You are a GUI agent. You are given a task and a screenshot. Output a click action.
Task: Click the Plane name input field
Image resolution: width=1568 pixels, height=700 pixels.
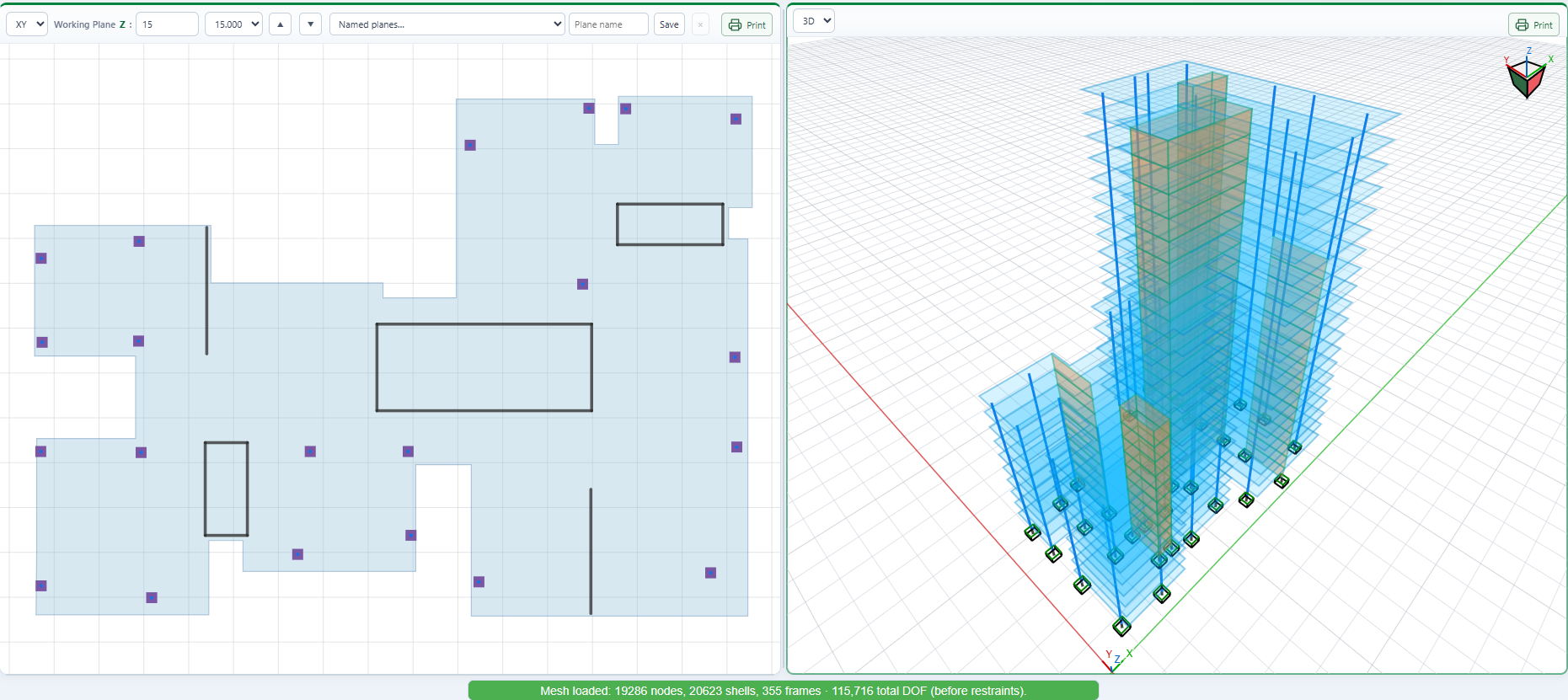(x=608, y=24)
